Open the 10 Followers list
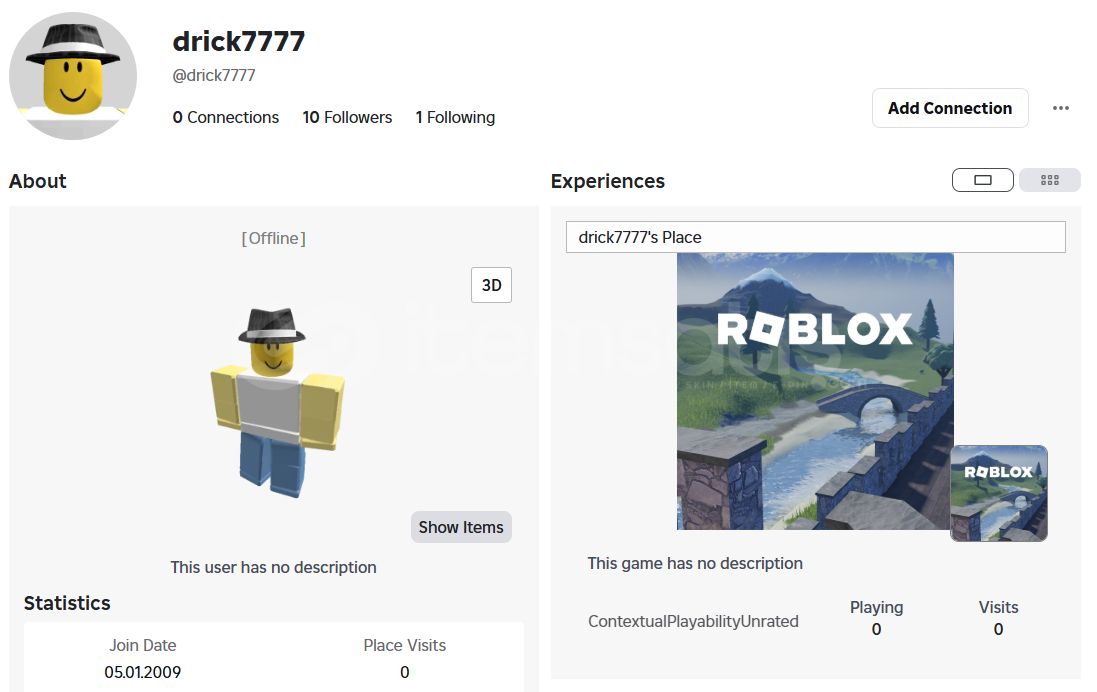Image resolution: width=1097 pixels, height=692 pixels. click(x=347, y=117)
